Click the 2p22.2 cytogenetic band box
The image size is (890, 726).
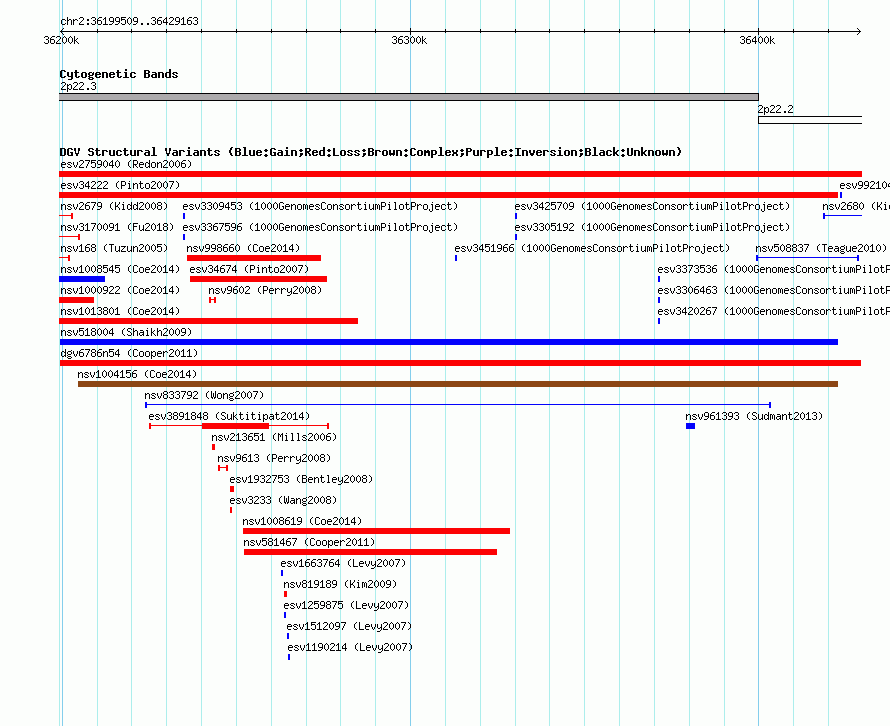810,120
